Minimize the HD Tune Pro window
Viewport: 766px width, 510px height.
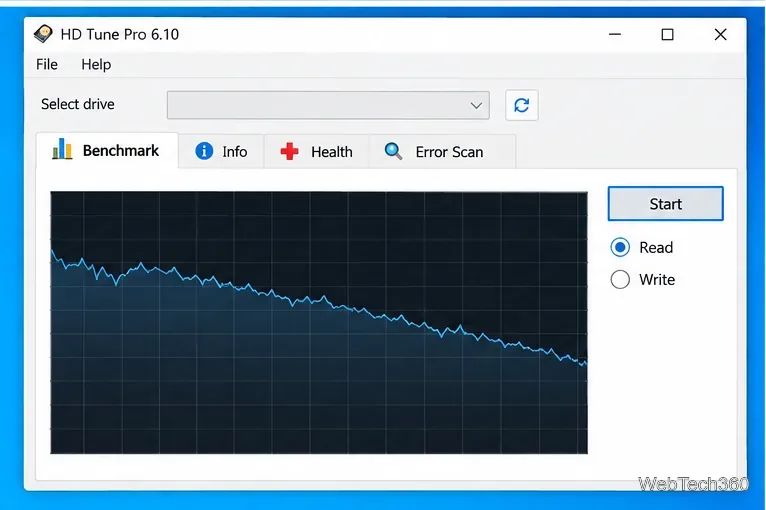click(x=615, y=34)
